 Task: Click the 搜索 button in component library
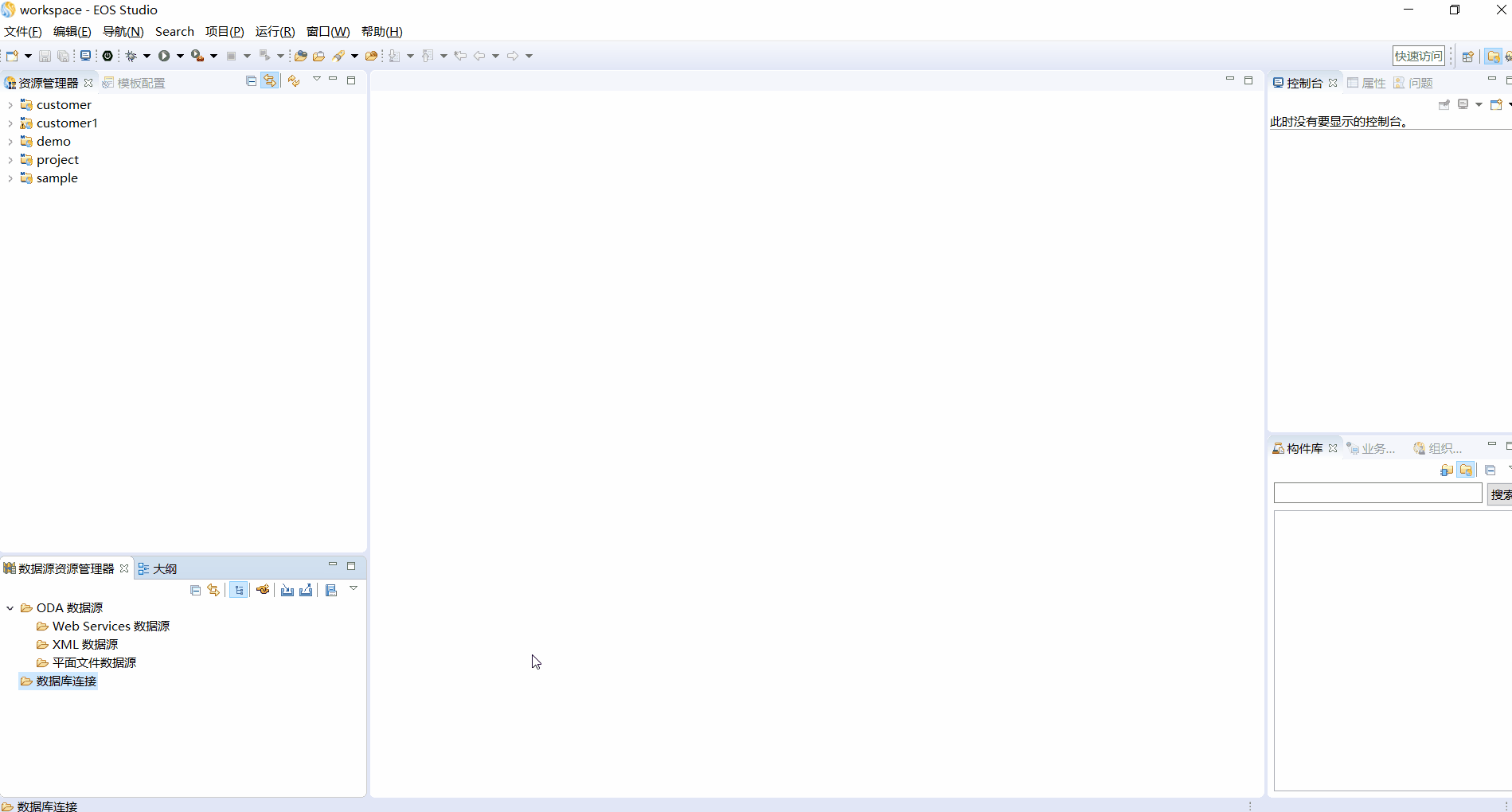[x=1500, y=494]
